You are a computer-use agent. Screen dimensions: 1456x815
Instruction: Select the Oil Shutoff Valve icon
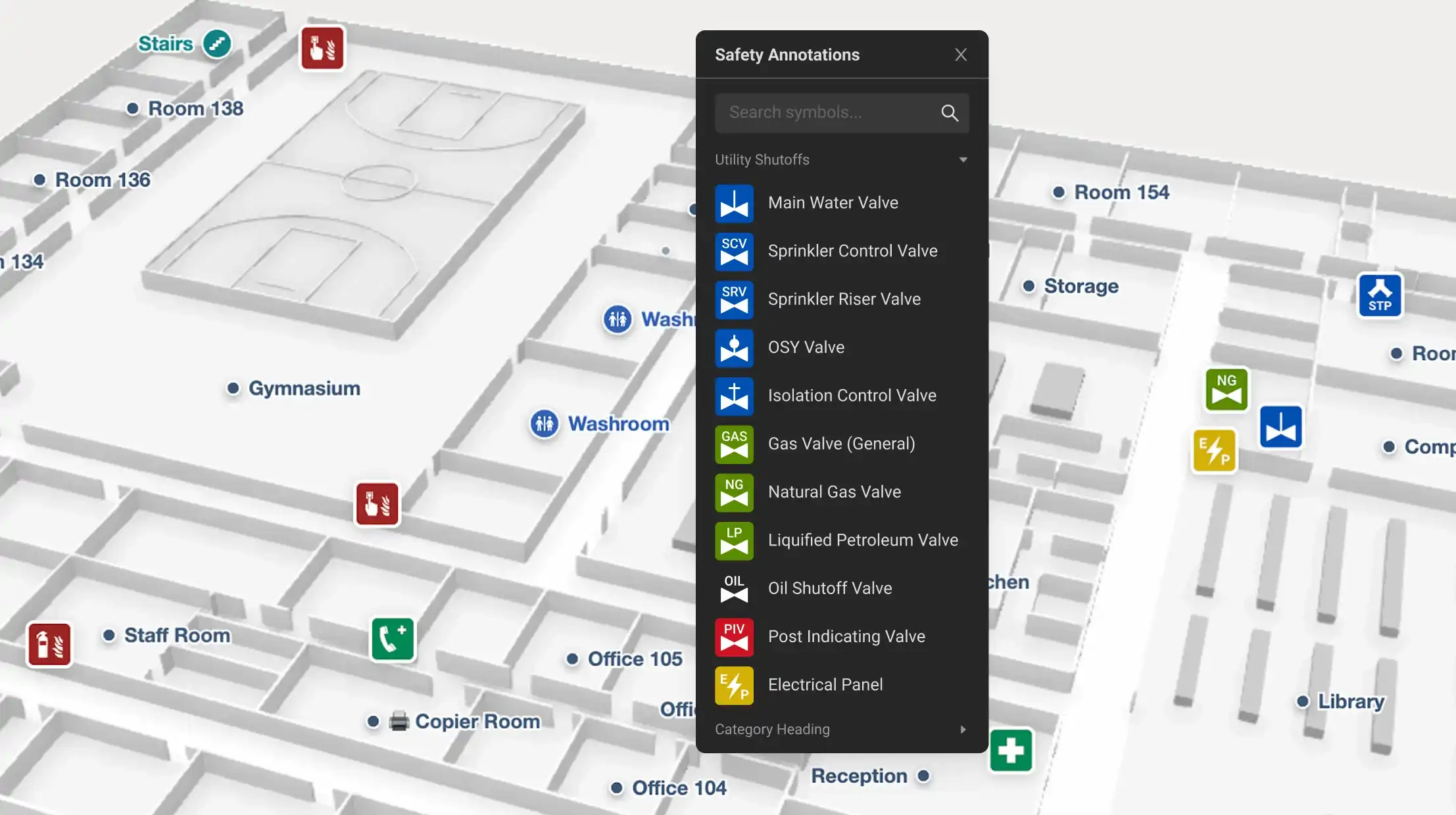735,588
